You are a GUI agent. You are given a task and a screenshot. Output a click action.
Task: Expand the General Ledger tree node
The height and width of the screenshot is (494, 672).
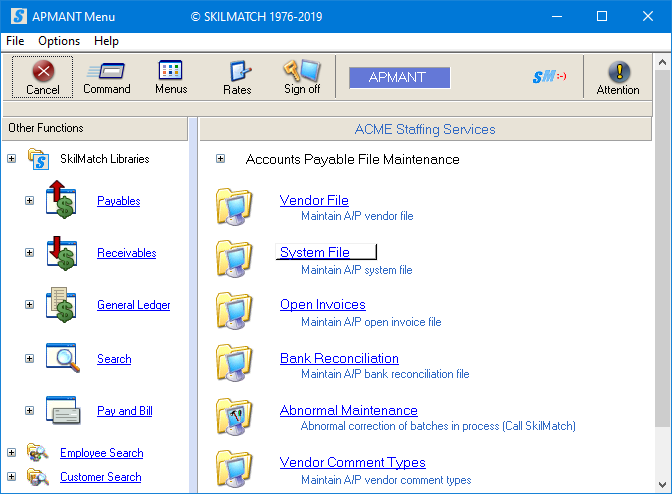[x=29, y=305]
